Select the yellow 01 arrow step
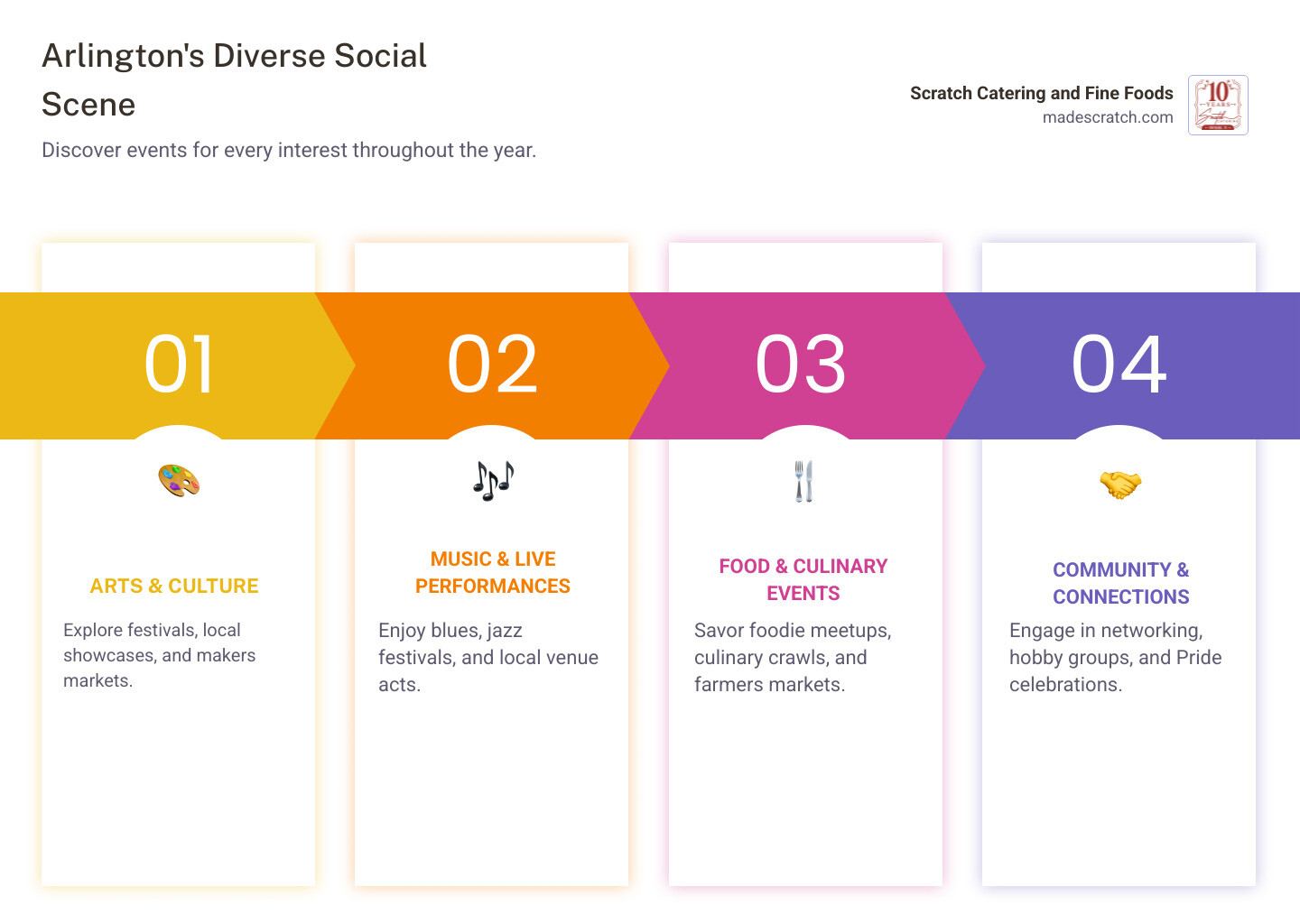This screenshot has width=1300, height=924. (178, 365)
